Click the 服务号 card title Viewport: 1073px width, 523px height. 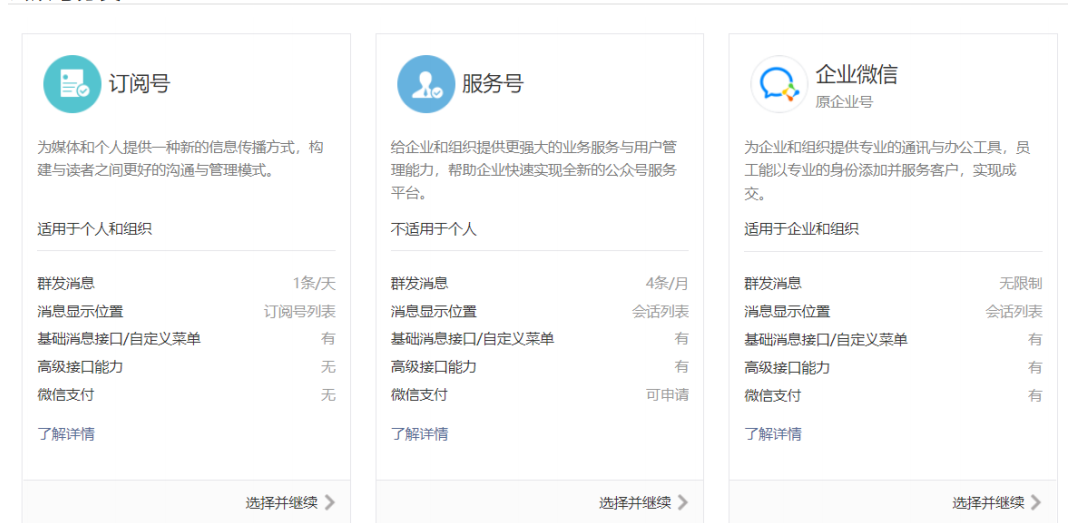493,84
